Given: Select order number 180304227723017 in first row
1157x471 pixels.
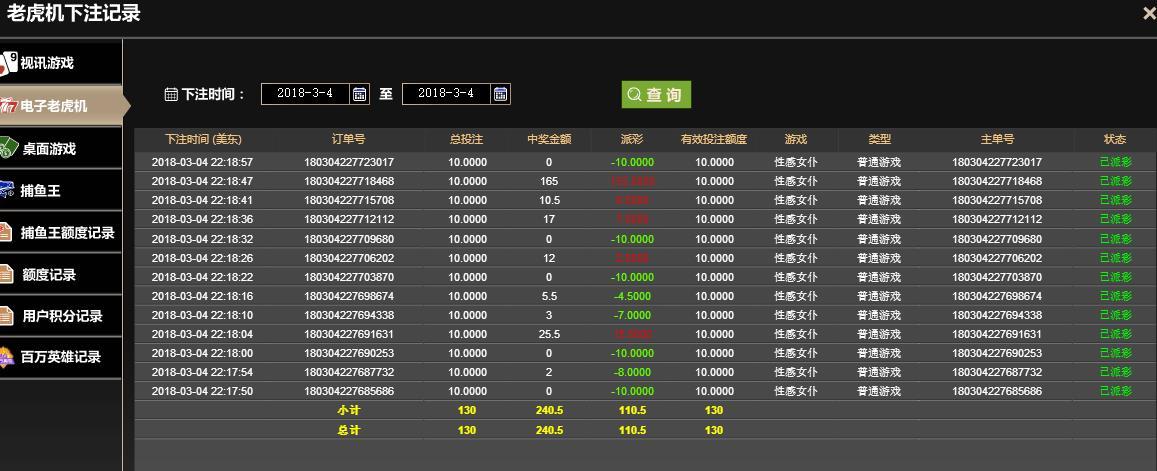Looking at the screenshot, I should [349, 162].
